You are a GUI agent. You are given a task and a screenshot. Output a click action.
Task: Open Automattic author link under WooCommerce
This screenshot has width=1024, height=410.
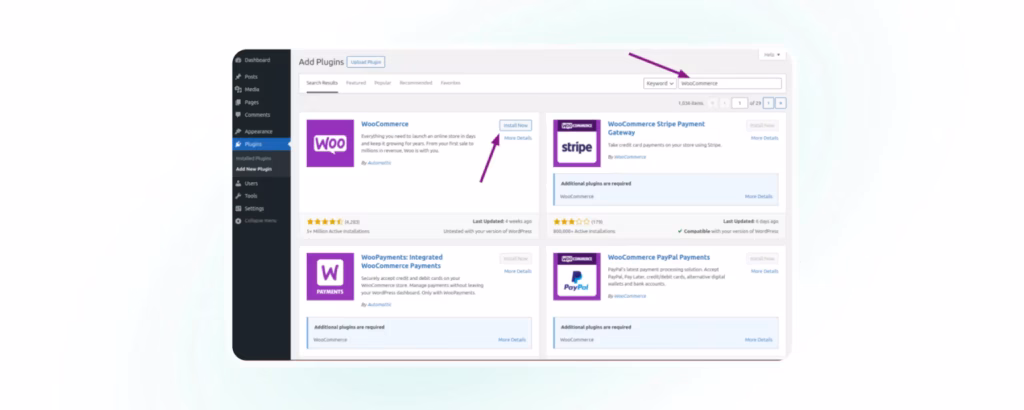click(379, 163)
